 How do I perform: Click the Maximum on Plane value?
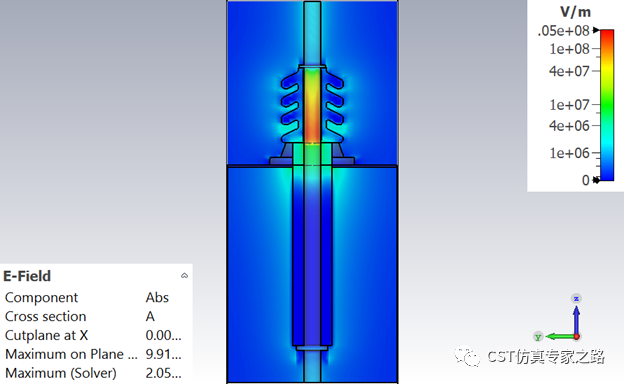[x=164, y=354]
